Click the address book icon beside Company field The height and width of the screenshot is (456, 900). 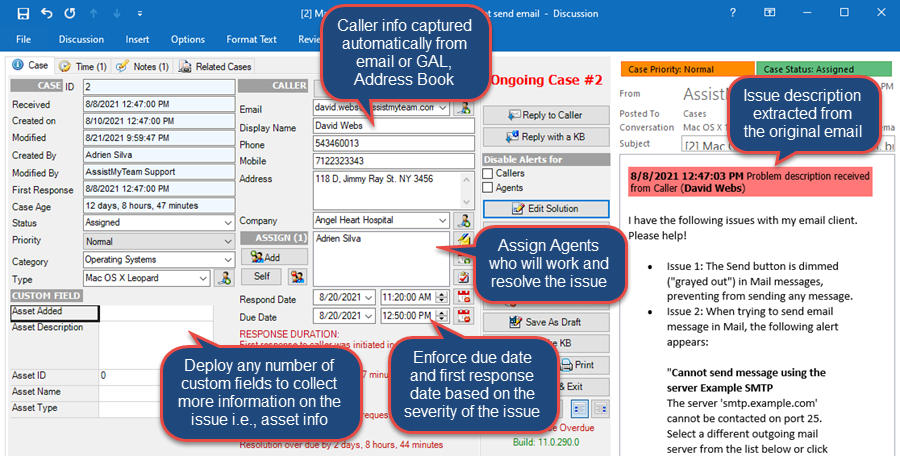tap(463, 220)
